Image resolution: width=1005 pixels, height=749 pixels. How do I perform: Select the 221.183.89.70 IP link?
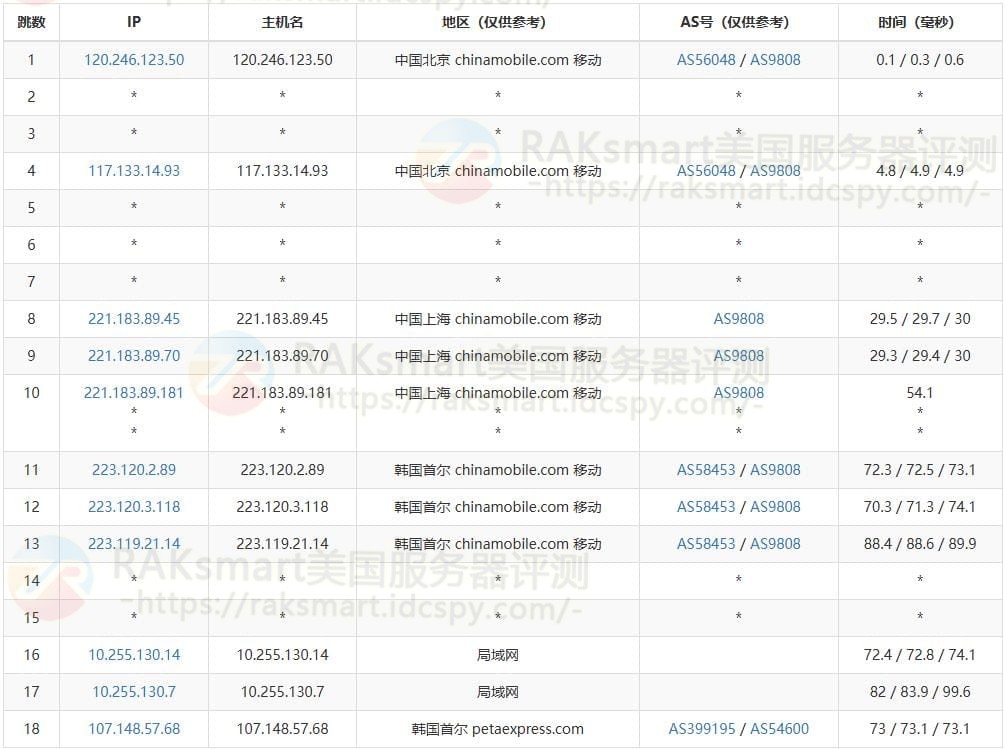click(x=134, y=356)
